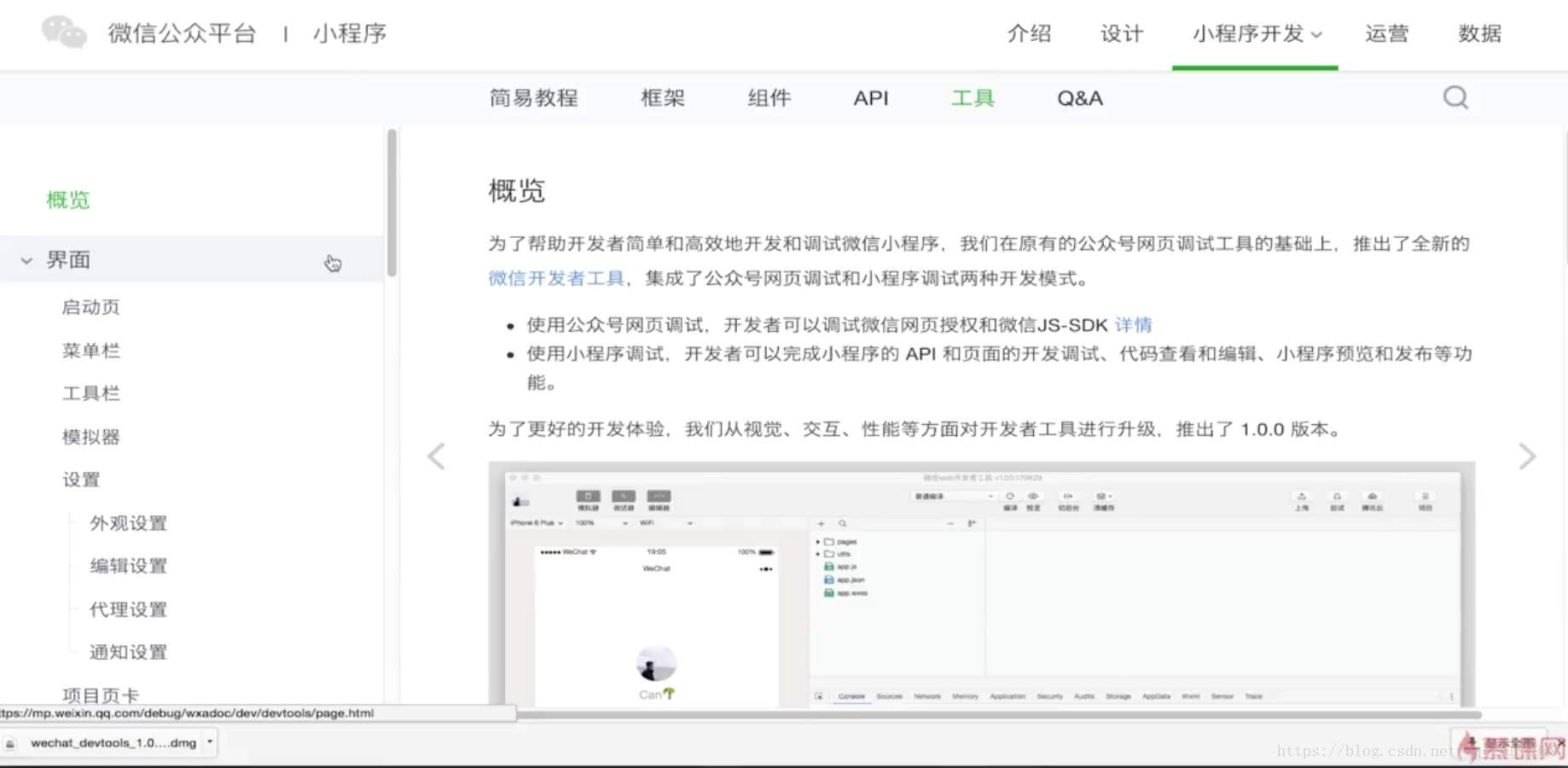Click the 微信公众平台 header title
This screenshot has width=1568, height=768.
[x=182, y=33]
